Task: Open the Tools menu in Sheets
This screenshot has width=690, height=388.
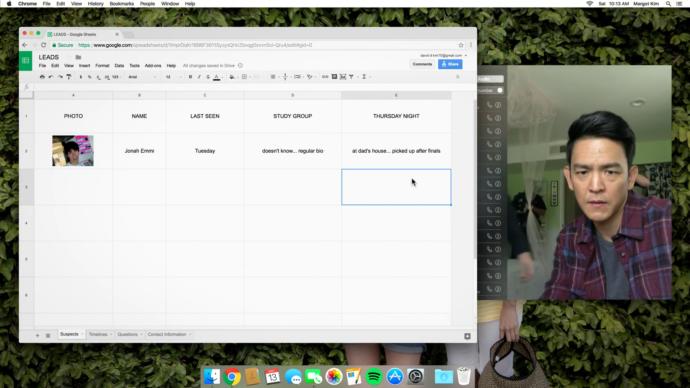Action: (x=135, y=66)
